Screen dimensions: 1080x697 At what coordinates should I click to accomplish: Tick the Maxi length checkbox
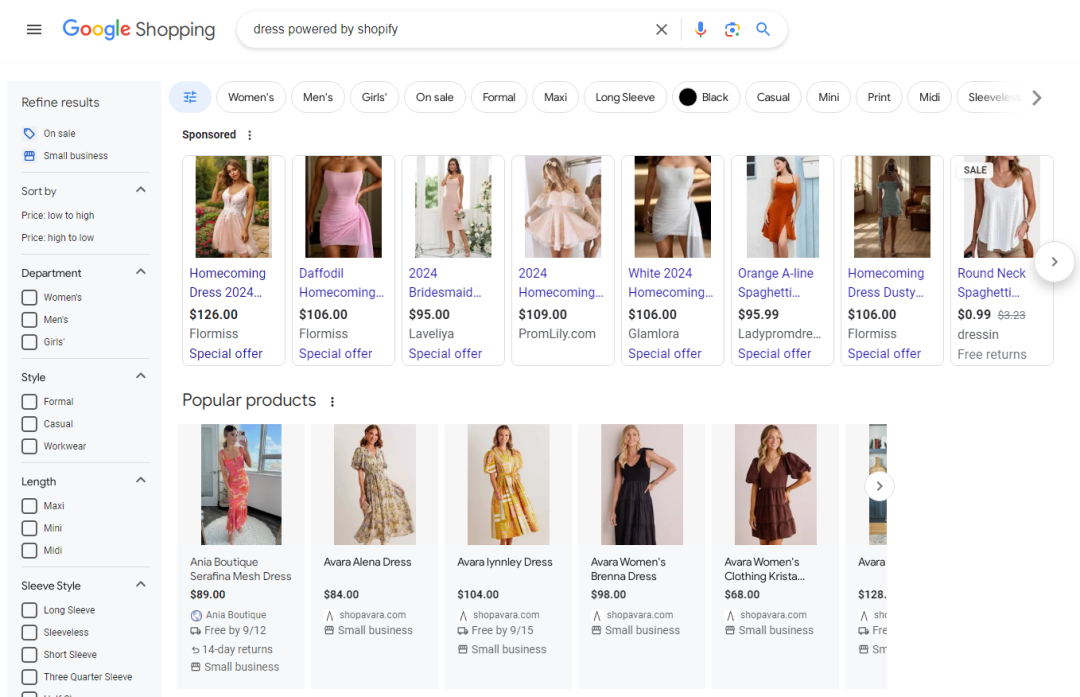30,506
